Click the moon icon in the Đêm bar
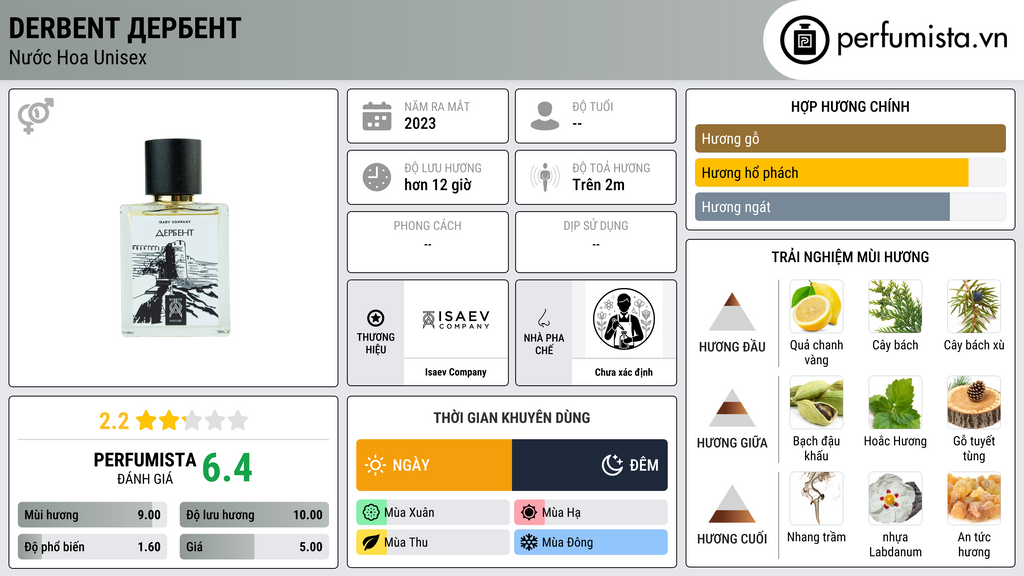This screenshot has height=576, width=1024. 612,465
